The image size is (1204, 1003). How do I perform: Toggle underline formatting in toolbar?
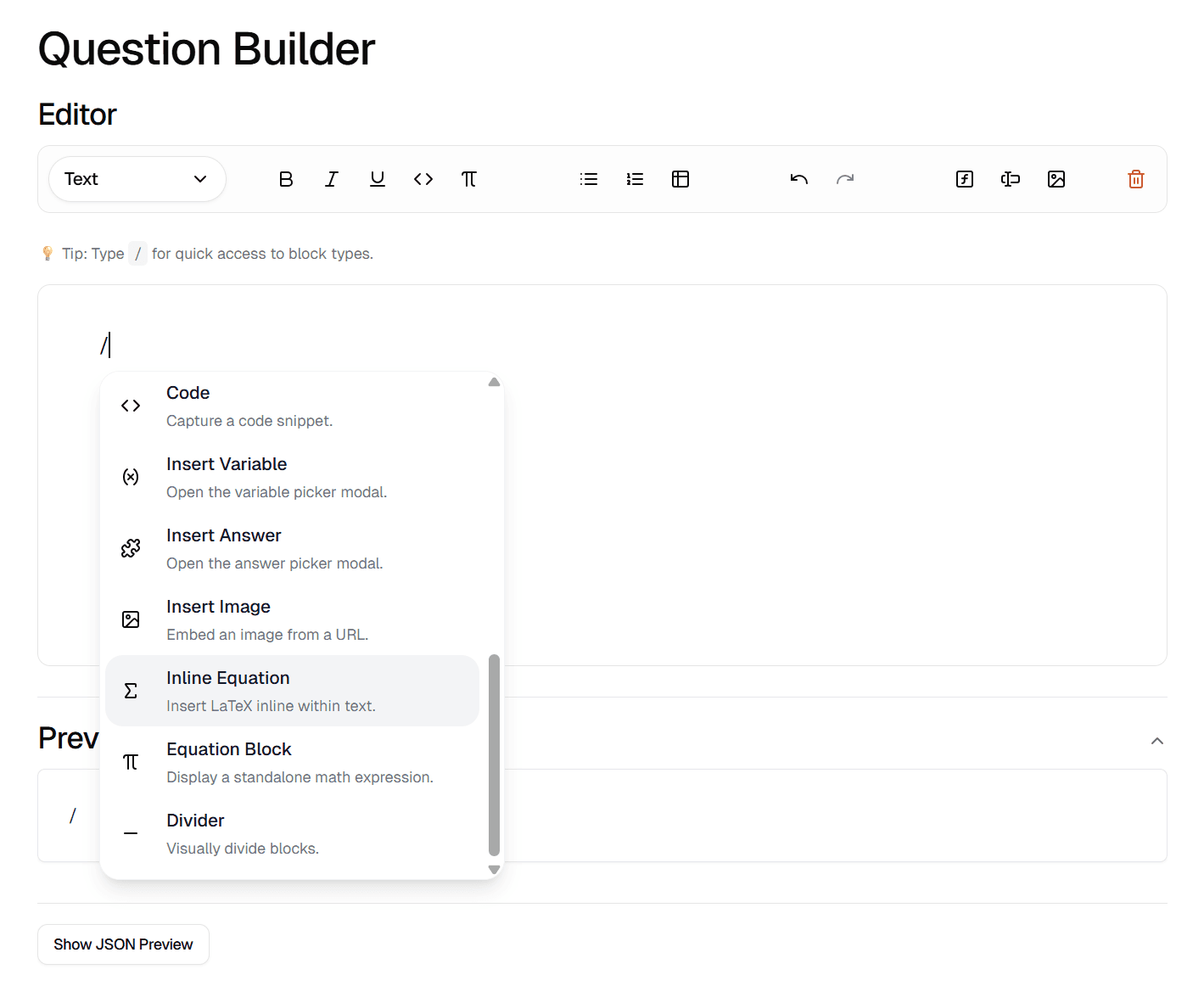(378, 179)
